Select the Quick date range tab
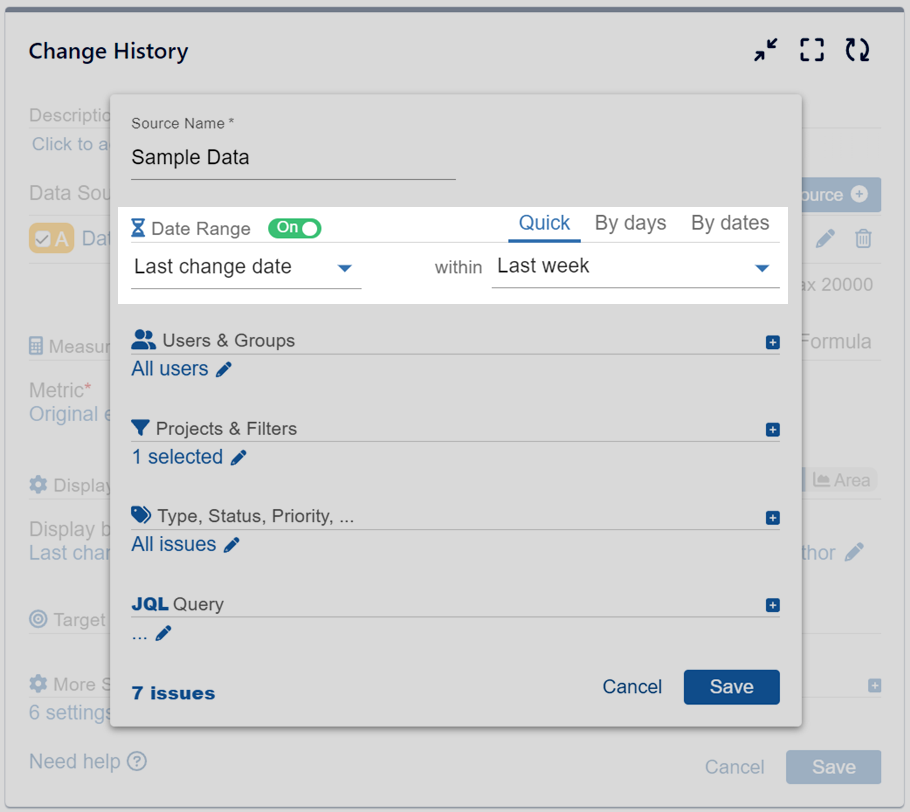910x812 pixels. pos(544,223)
